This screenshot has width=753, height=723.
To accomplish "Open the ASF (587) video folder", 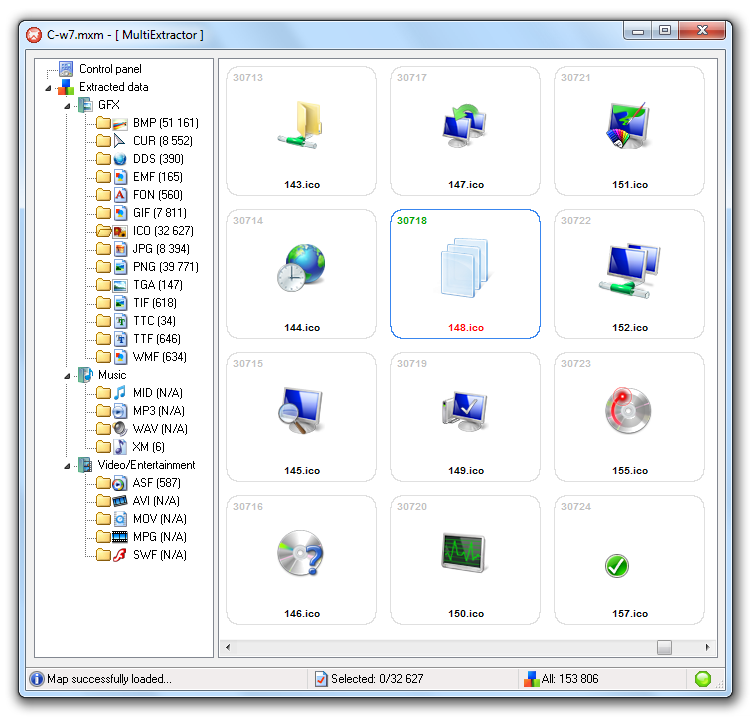I will pyautogui.click(x=156, y=483).
